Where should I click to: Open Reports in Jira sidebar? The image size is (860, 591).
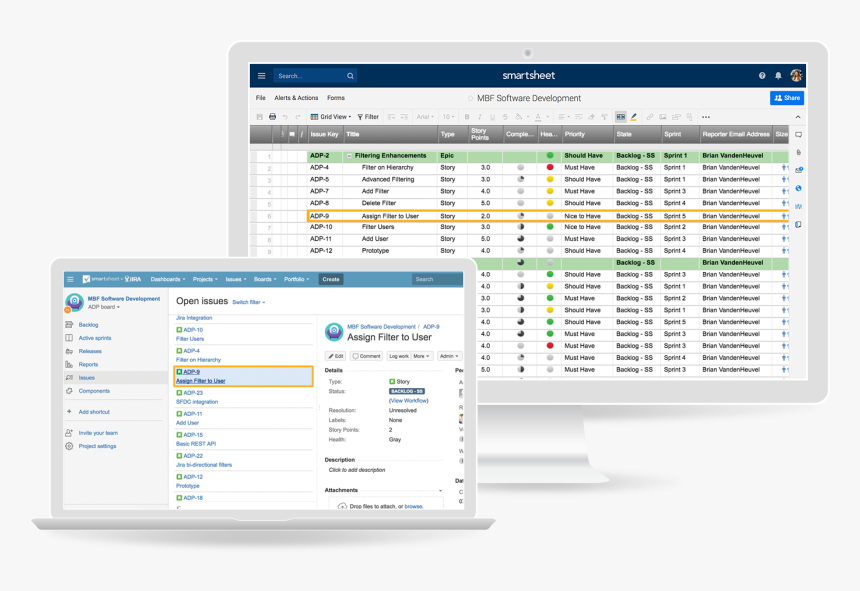88,364
